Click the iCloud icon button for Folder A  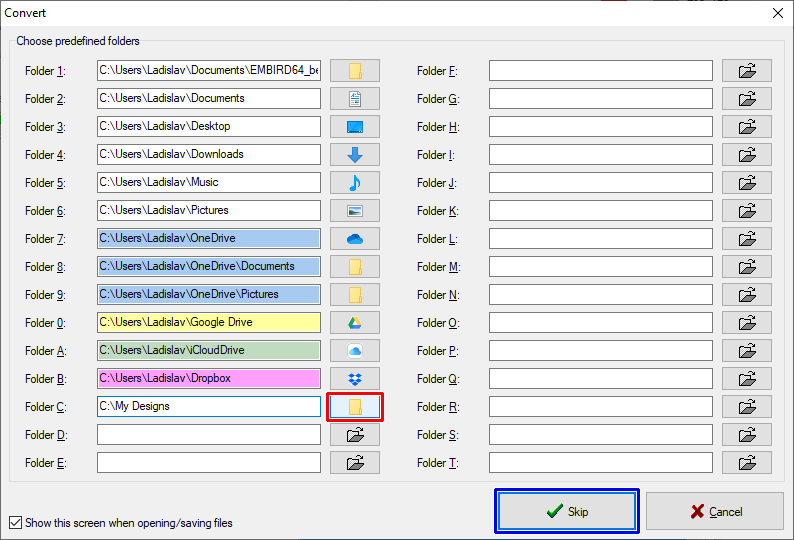point(355,351)
